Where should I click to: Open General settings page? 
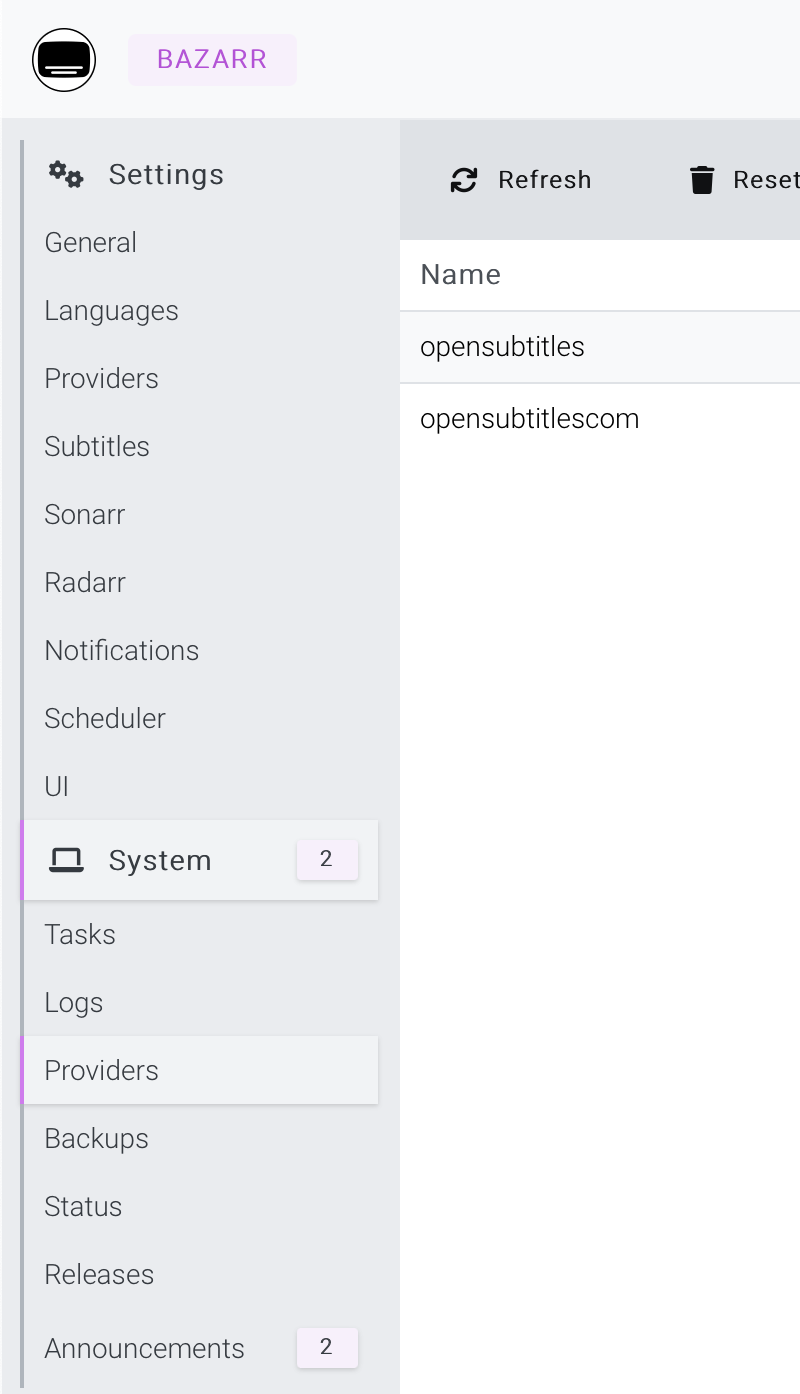pyautogui.click(x=91, y=243)
